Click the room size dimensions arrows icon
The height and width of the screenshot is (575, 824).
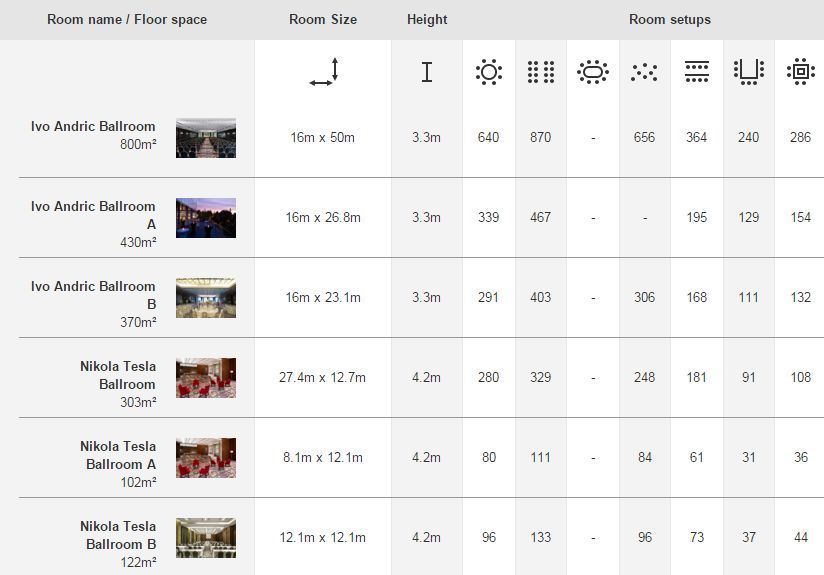pos(324,72)
